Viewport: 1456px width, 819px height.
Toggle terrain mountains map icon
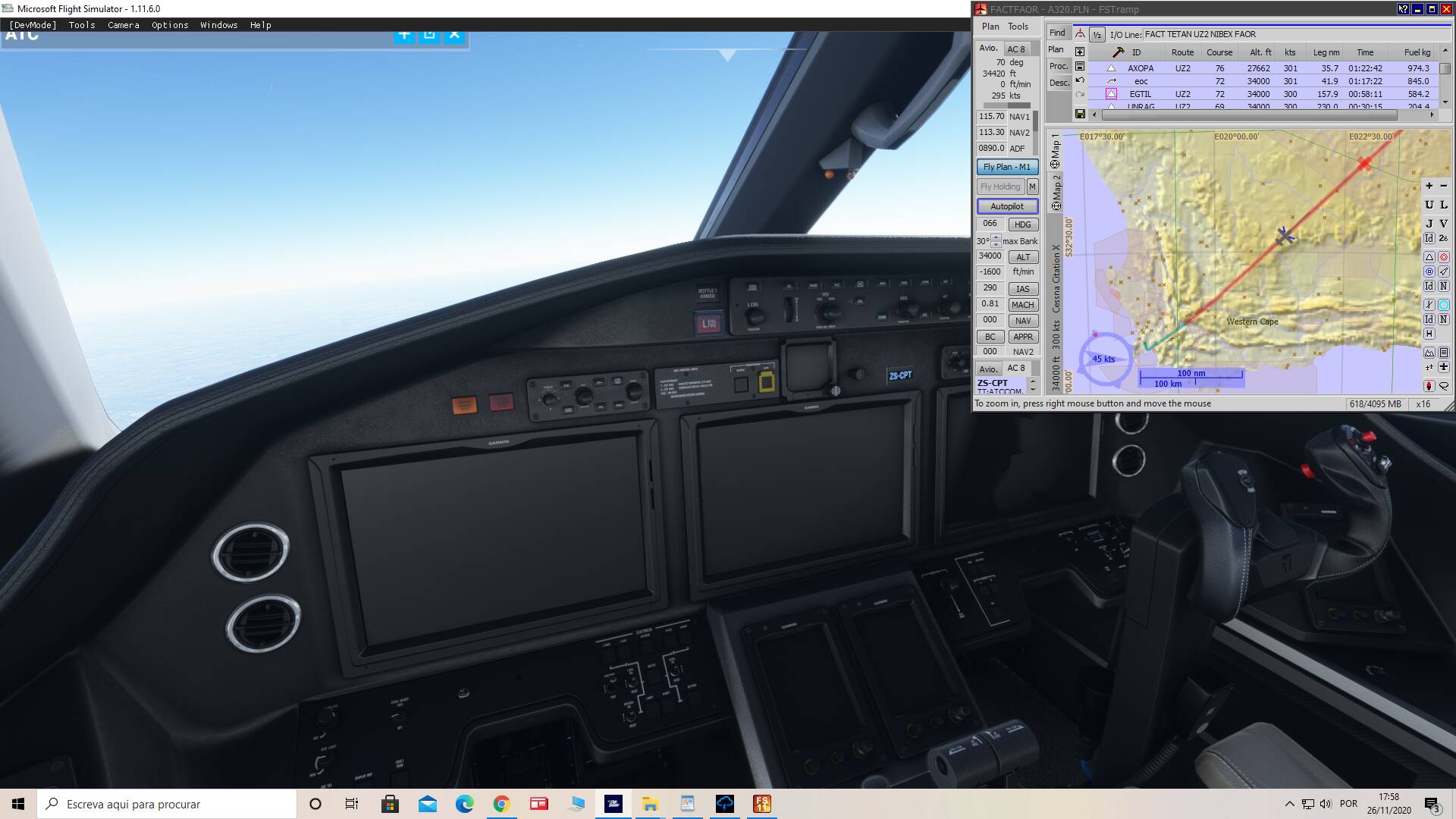(x=1429, y=353)
